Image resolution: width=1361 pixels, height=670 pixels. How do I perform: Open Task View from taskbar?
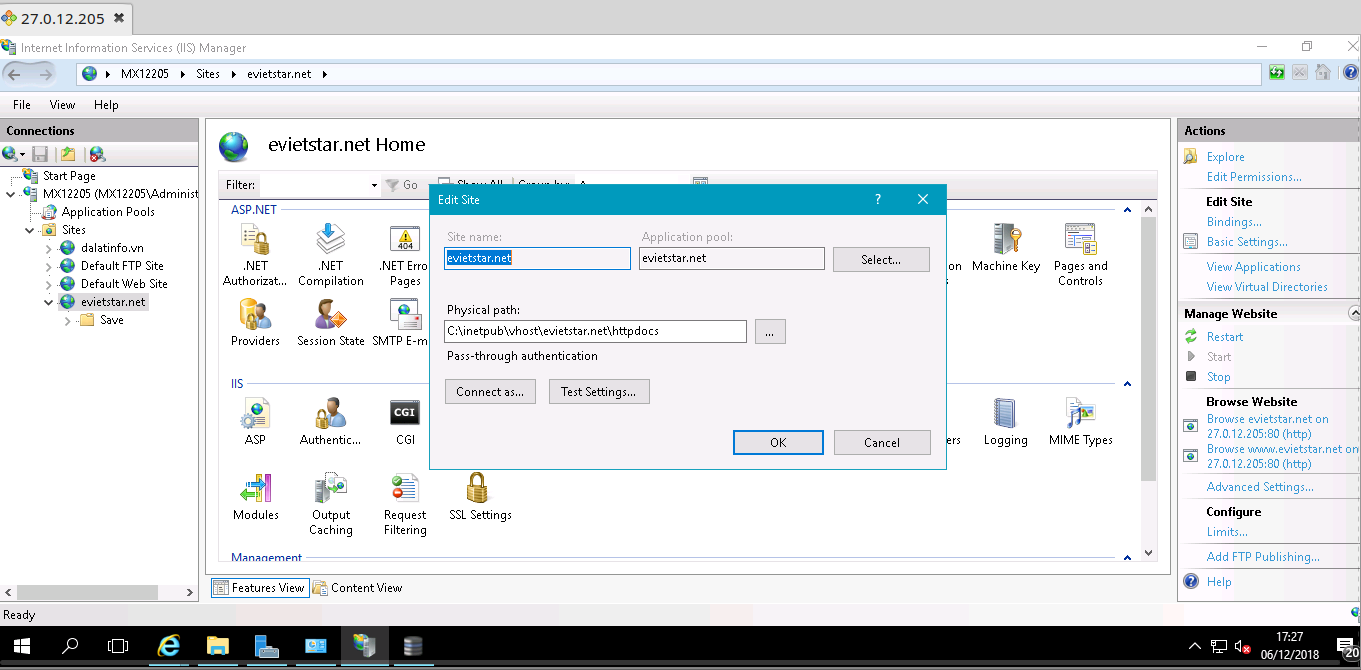[x=118, y=647]
